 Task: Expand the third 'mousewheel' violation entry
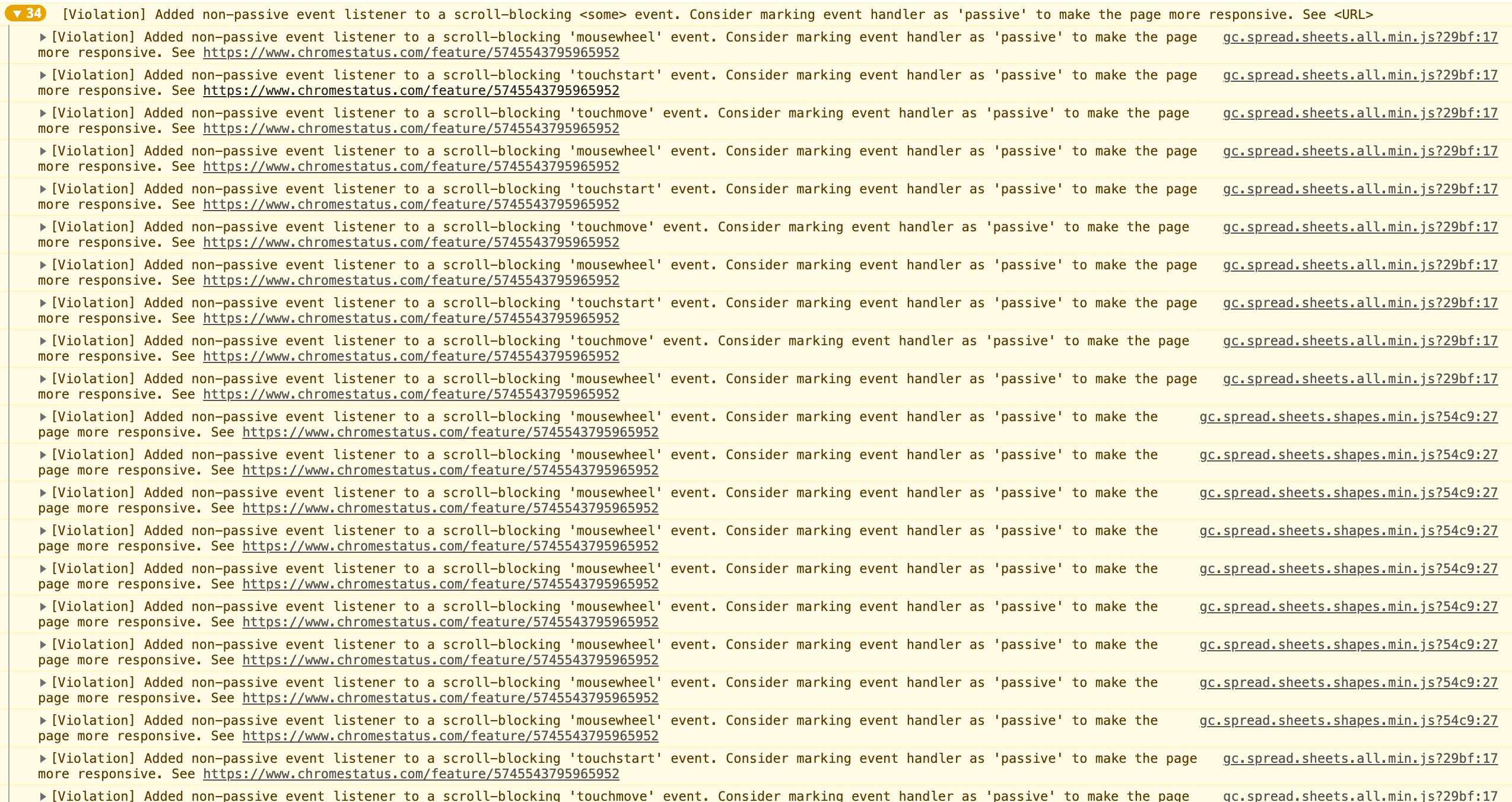click(43, 265)
